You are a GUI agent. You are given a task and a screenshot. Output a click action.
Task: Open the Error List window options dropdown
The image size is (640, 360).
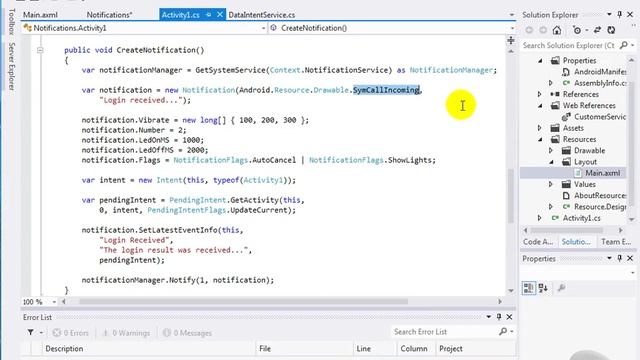(489, 317)
